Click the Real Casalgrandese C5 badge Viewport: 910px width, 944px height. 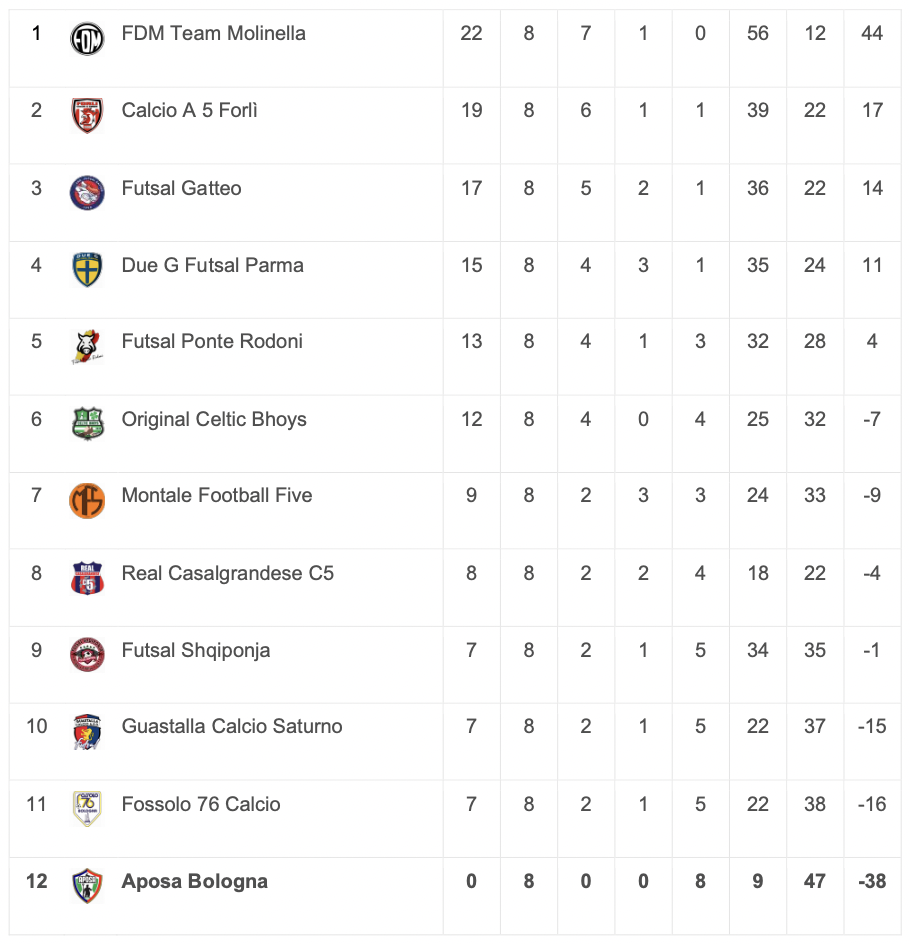click(88, 577)
